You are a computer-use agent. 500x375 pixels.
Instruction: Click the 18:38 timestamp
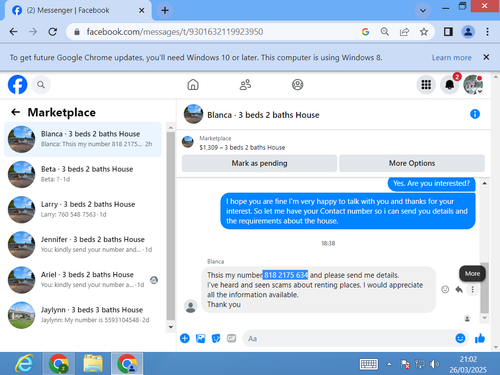point(328,243)
